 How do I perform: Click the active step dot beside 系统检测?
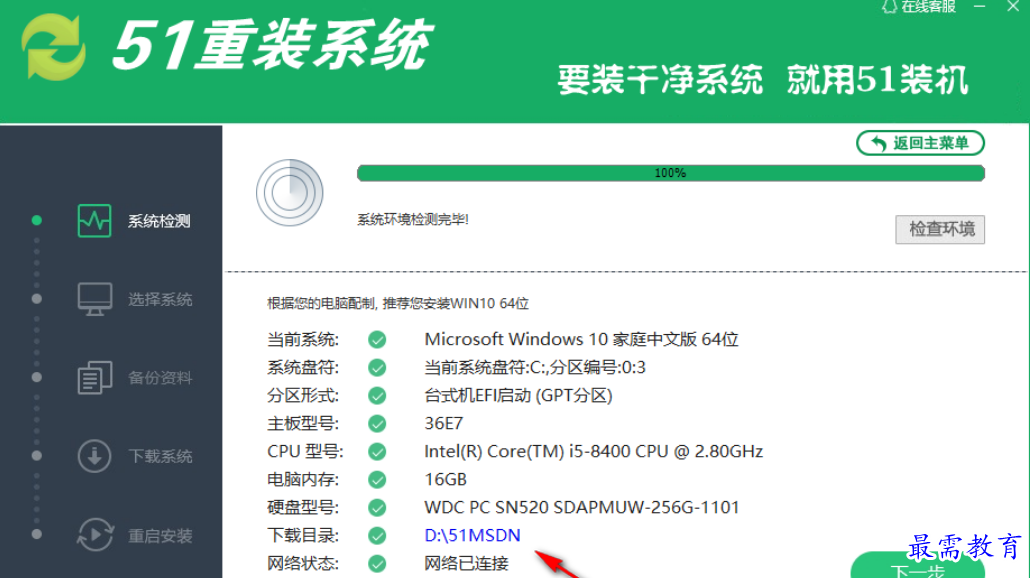(x=37, y=220)
